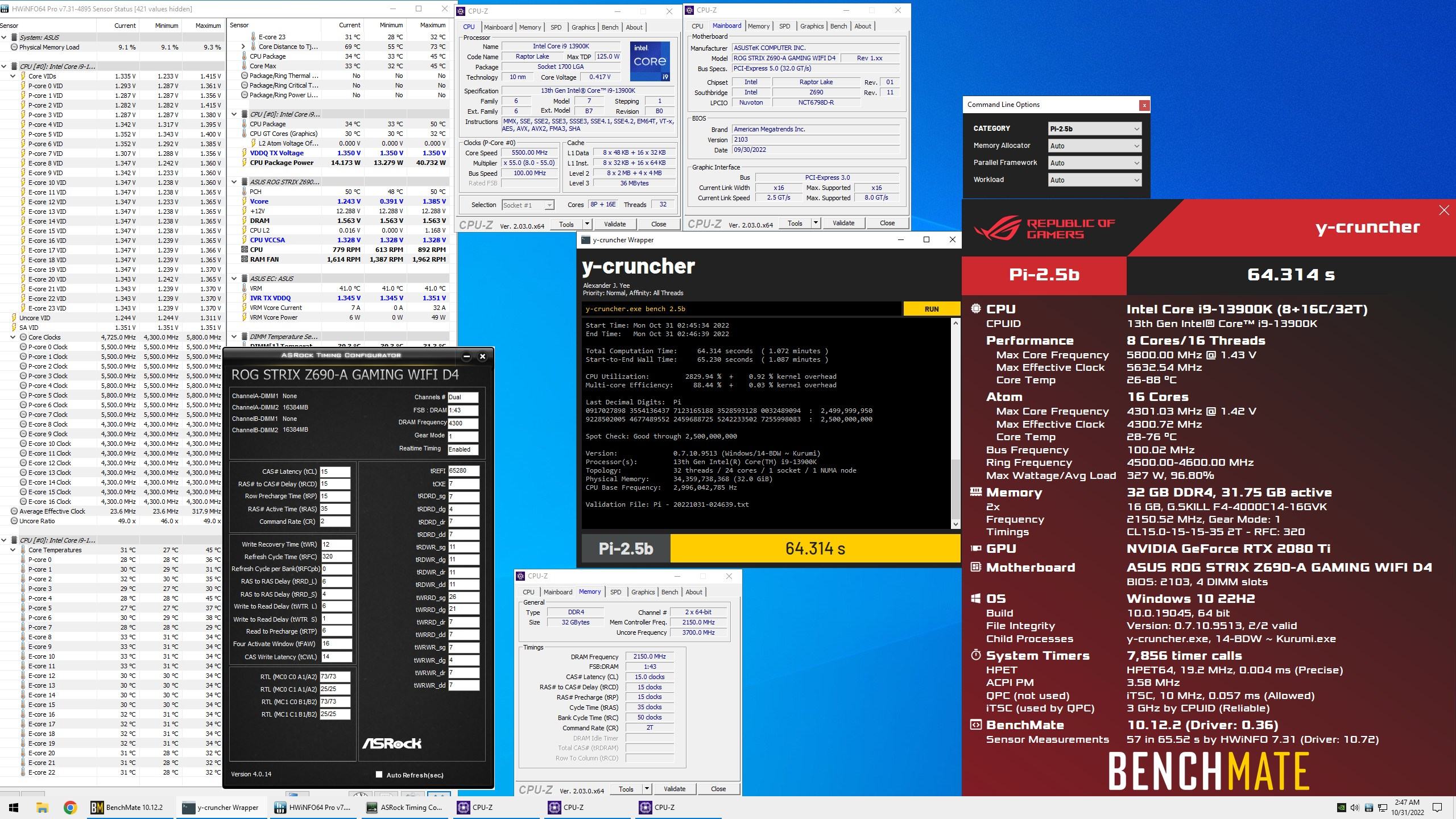Screen dimensions: 1456x819
Task: Close BenchMate result panel with X
Action: point(1443,210)
